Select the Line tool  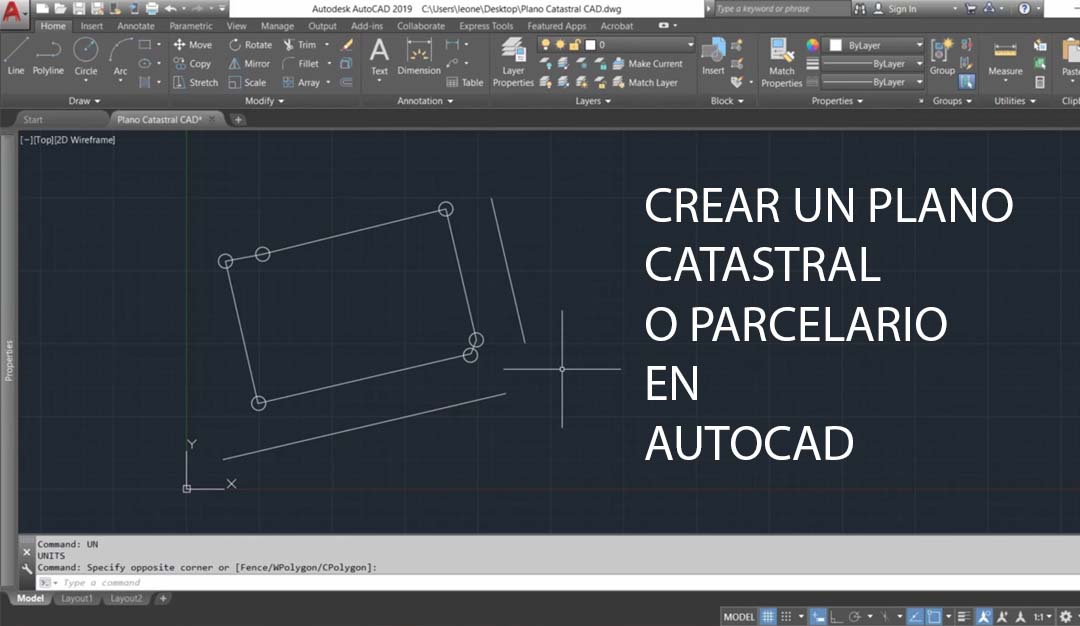[x=16, y=56]
